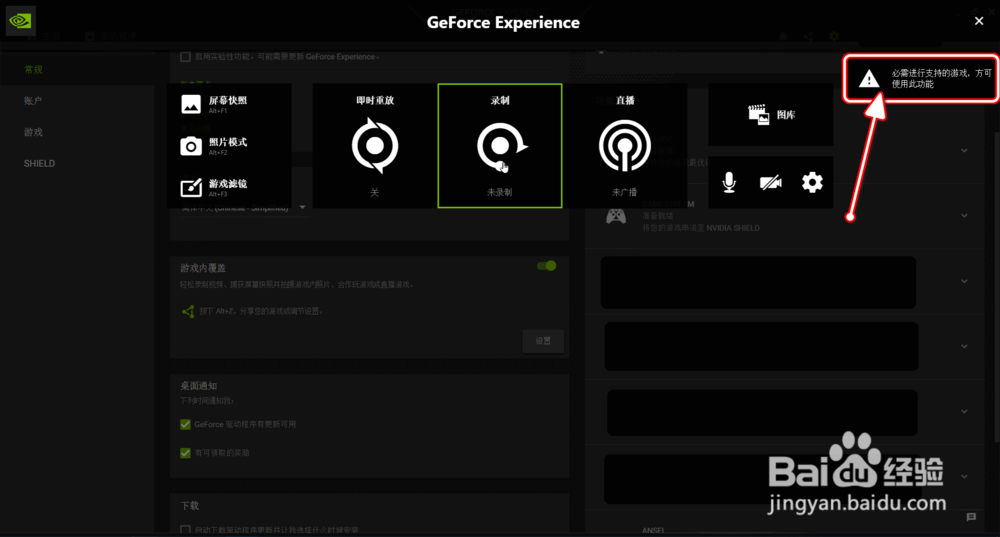Open the language dropdown arrow
Image resolution: width=1000 pixels, height=537 pixels.
click(x=302, y=208)
